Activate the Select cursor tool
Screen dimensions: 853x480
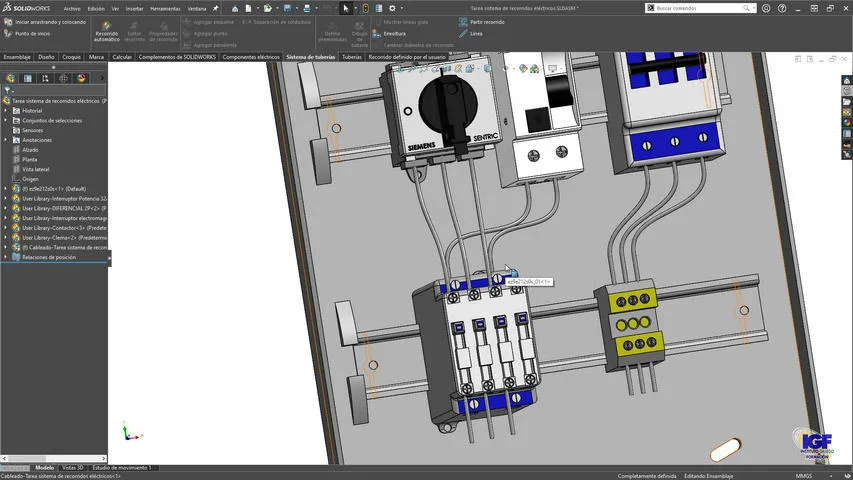[346, 8]
